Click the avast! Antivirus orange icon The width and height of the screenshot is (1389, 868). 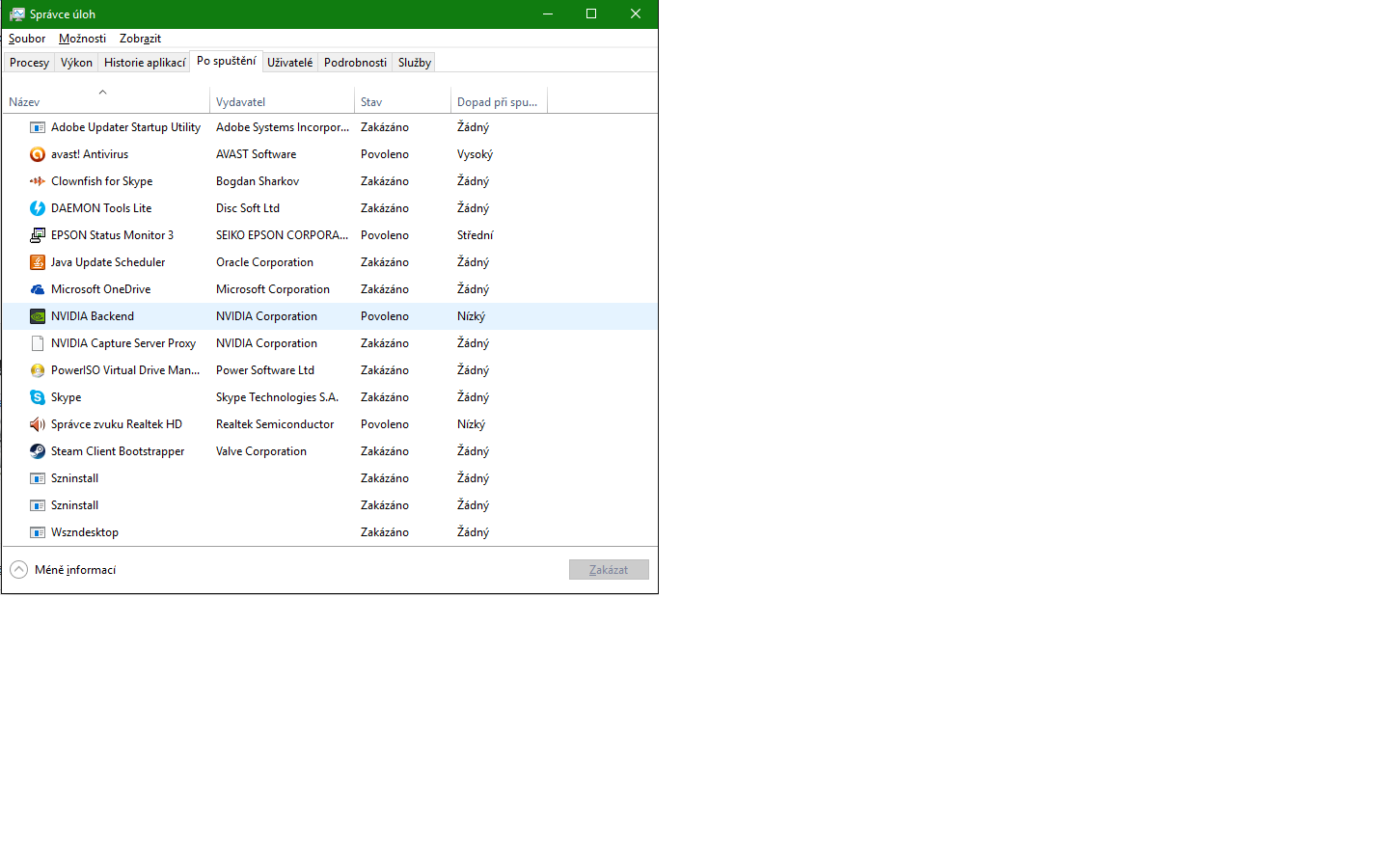[x=38, y=154]
